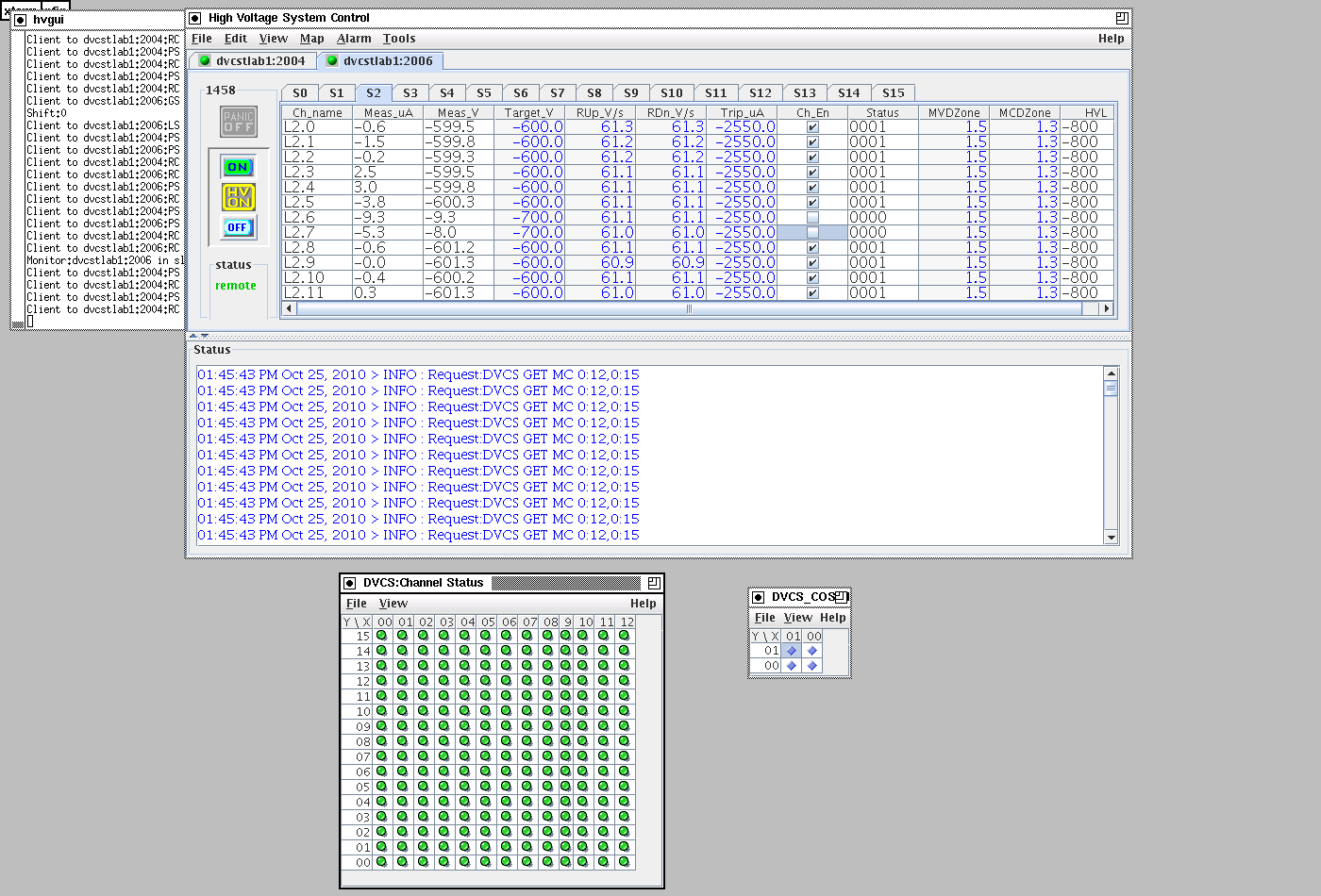Click Status value 0000 for channel L2.6
This screenshot has width=1321, height=896.
click(x=883, y=218)
